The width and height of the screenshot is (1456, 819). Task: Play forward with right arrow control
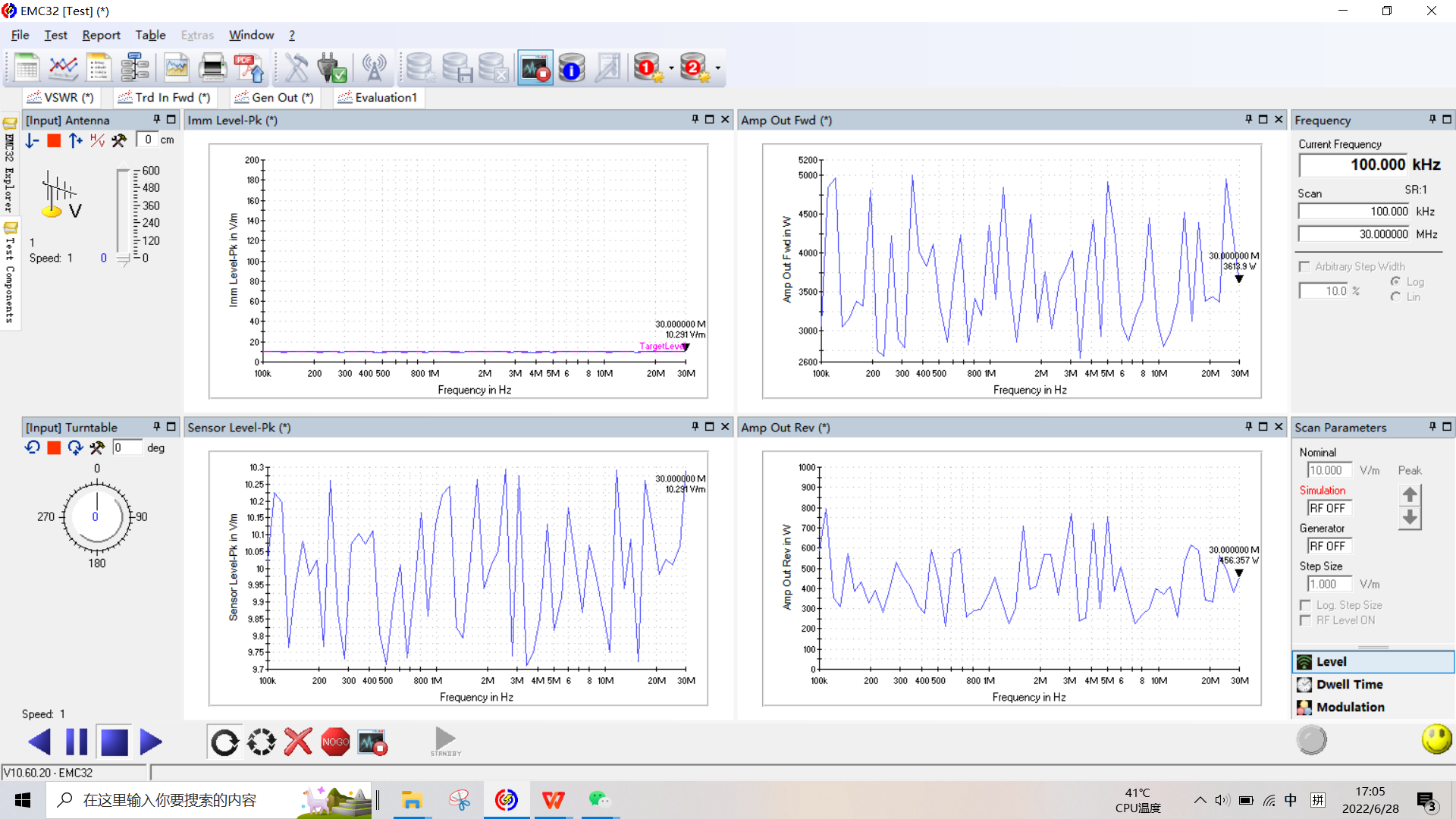[x=151, y=742]
